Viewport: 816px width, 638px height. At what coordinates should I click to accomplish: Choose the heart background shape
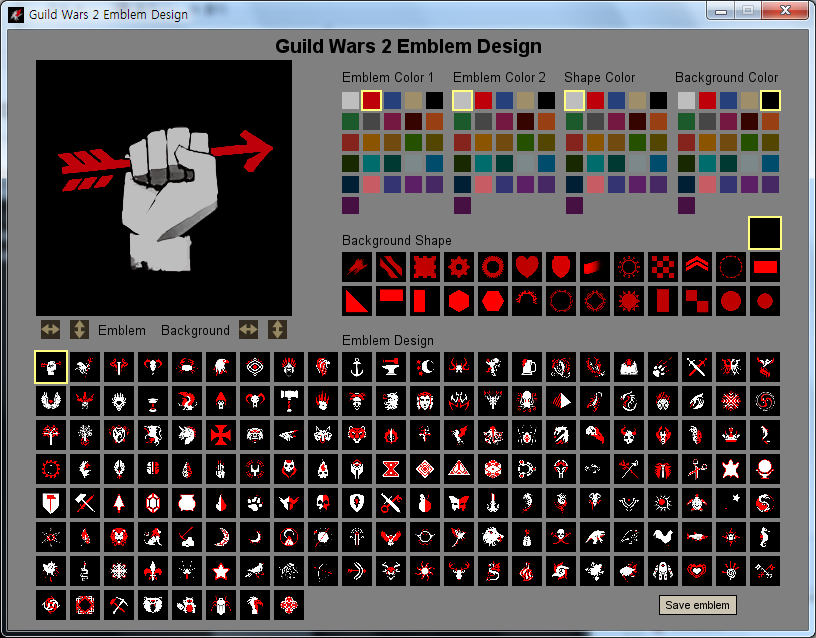(x=527, y=267)
